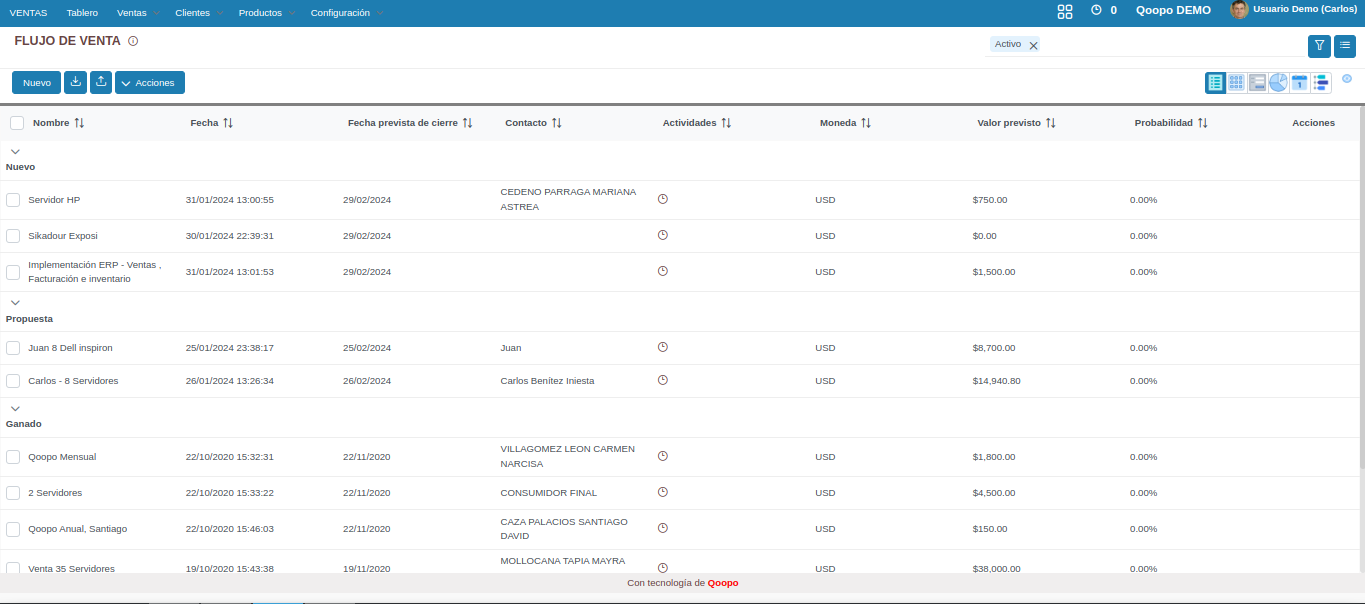
Task: Open the Usuario Demo (Carlos) user menu
Action: pyautogui.click(x=1305, y=9)
